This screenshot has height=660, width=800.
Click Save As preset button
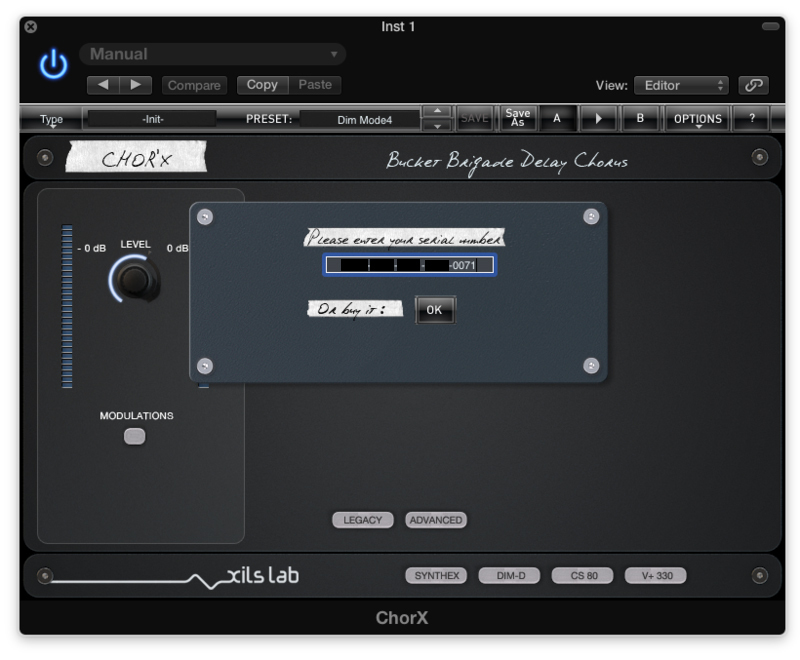pyautogui.click(x=517, y=118)
